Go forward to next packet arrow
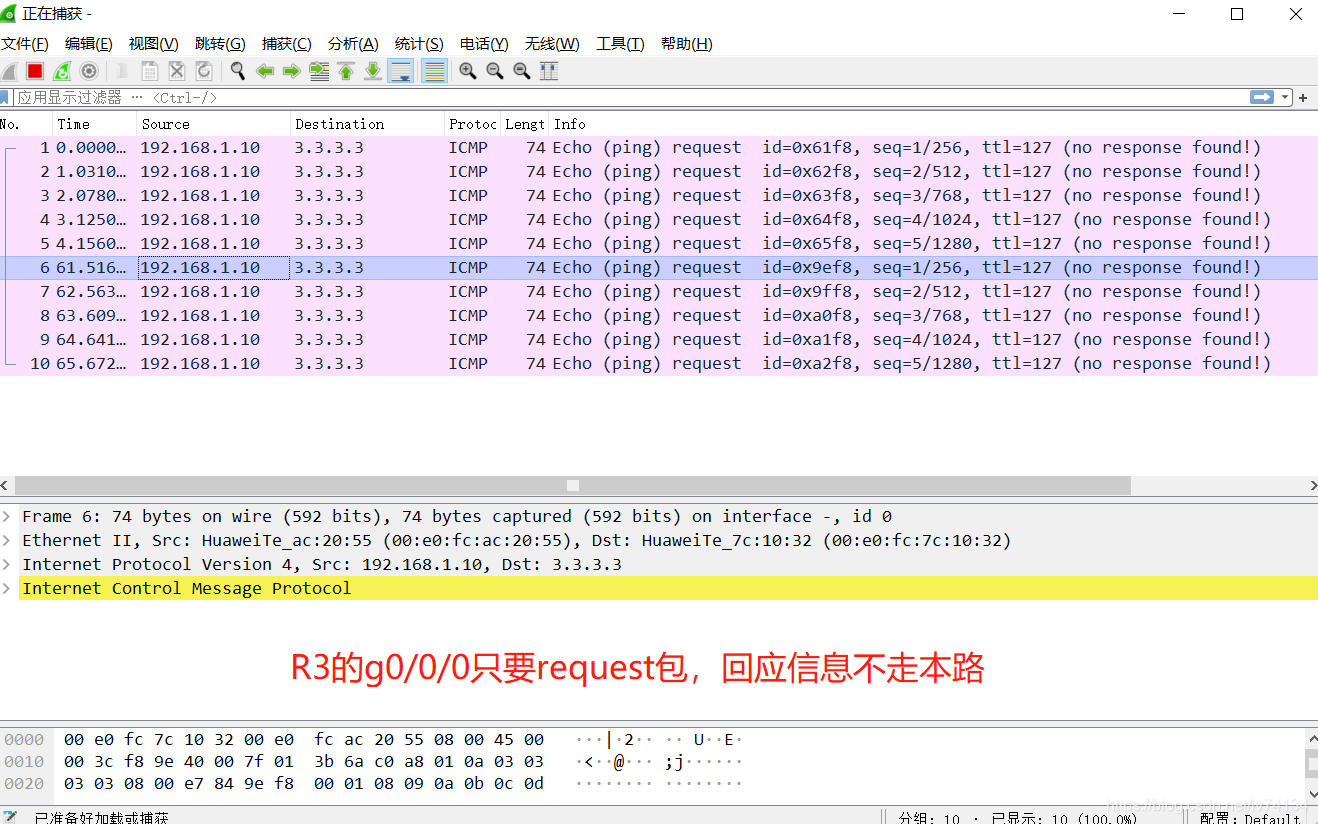Screen dimensions: 1318x824 click(x=292, y=71)
